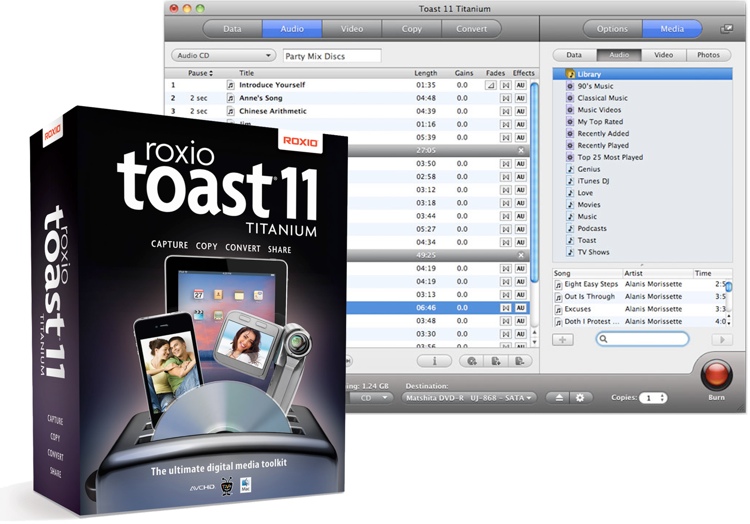Eject the disc with the eject icon
Viewport: 750px width, 524px height.
559,398
